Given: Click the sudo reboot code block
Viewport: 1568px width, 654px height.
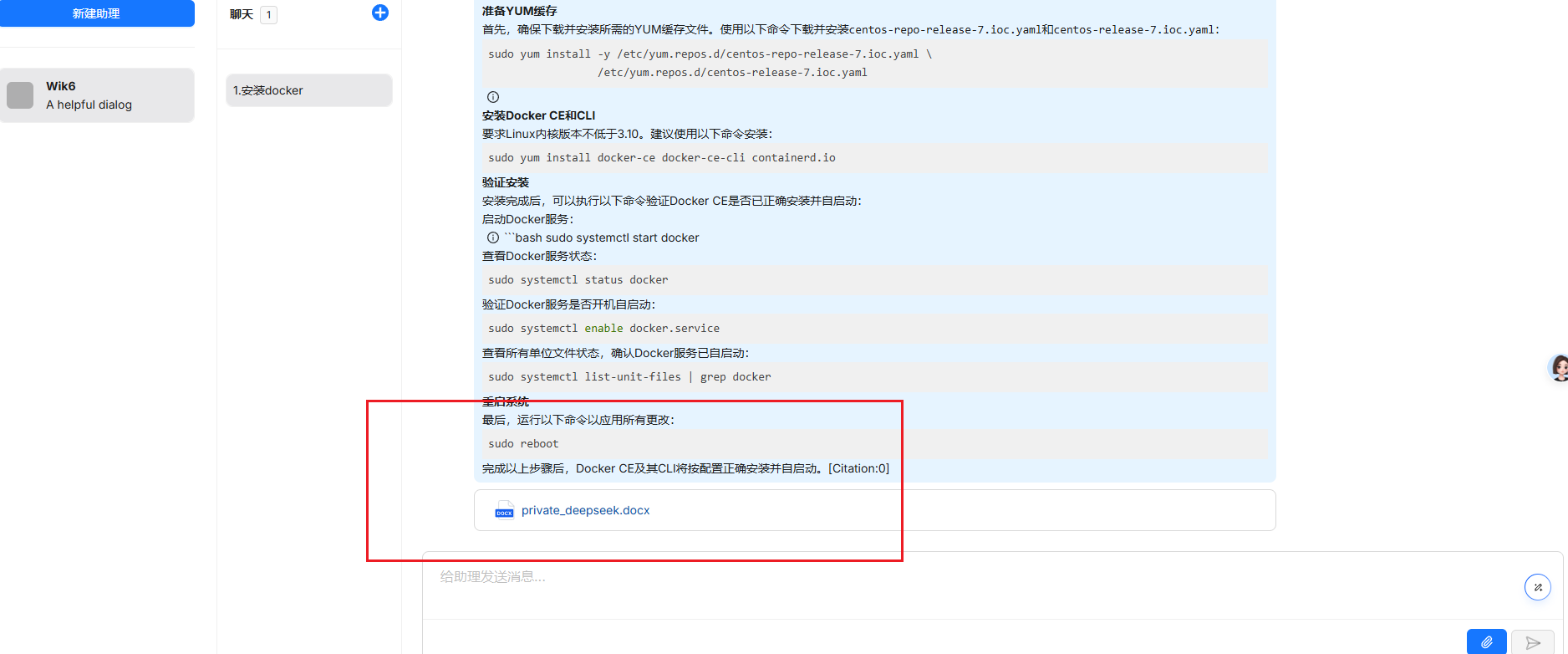Looking at the screenshot, I should 873,444.
